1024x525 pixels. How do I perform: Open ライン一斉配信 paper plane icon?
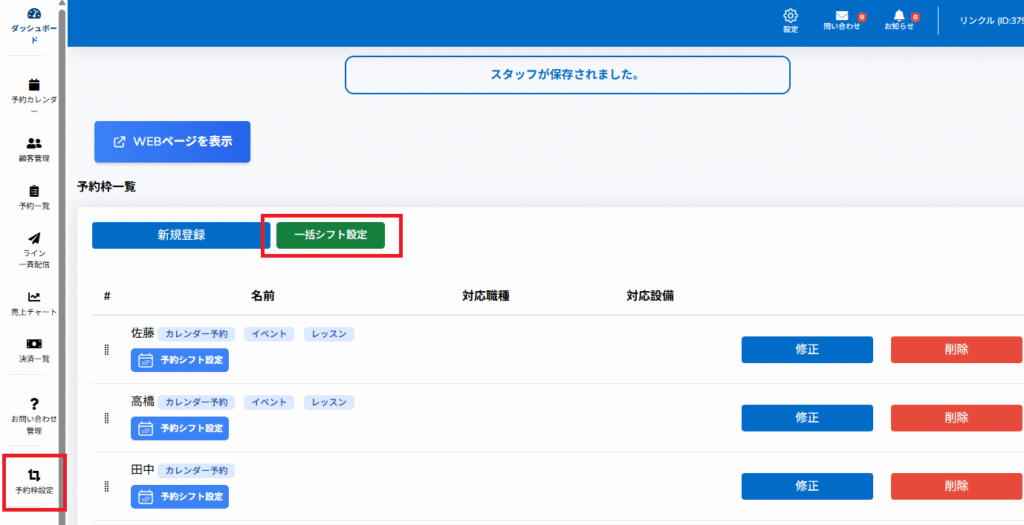(34, 239)
